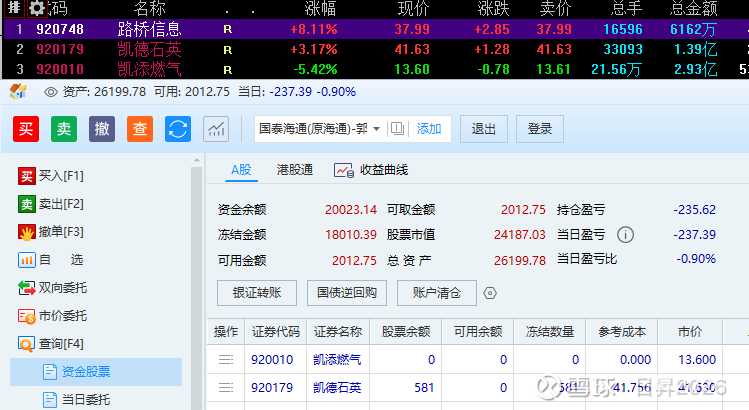Refresh account data with blue refresh icon
749x410 pixels.
[178, 129]
